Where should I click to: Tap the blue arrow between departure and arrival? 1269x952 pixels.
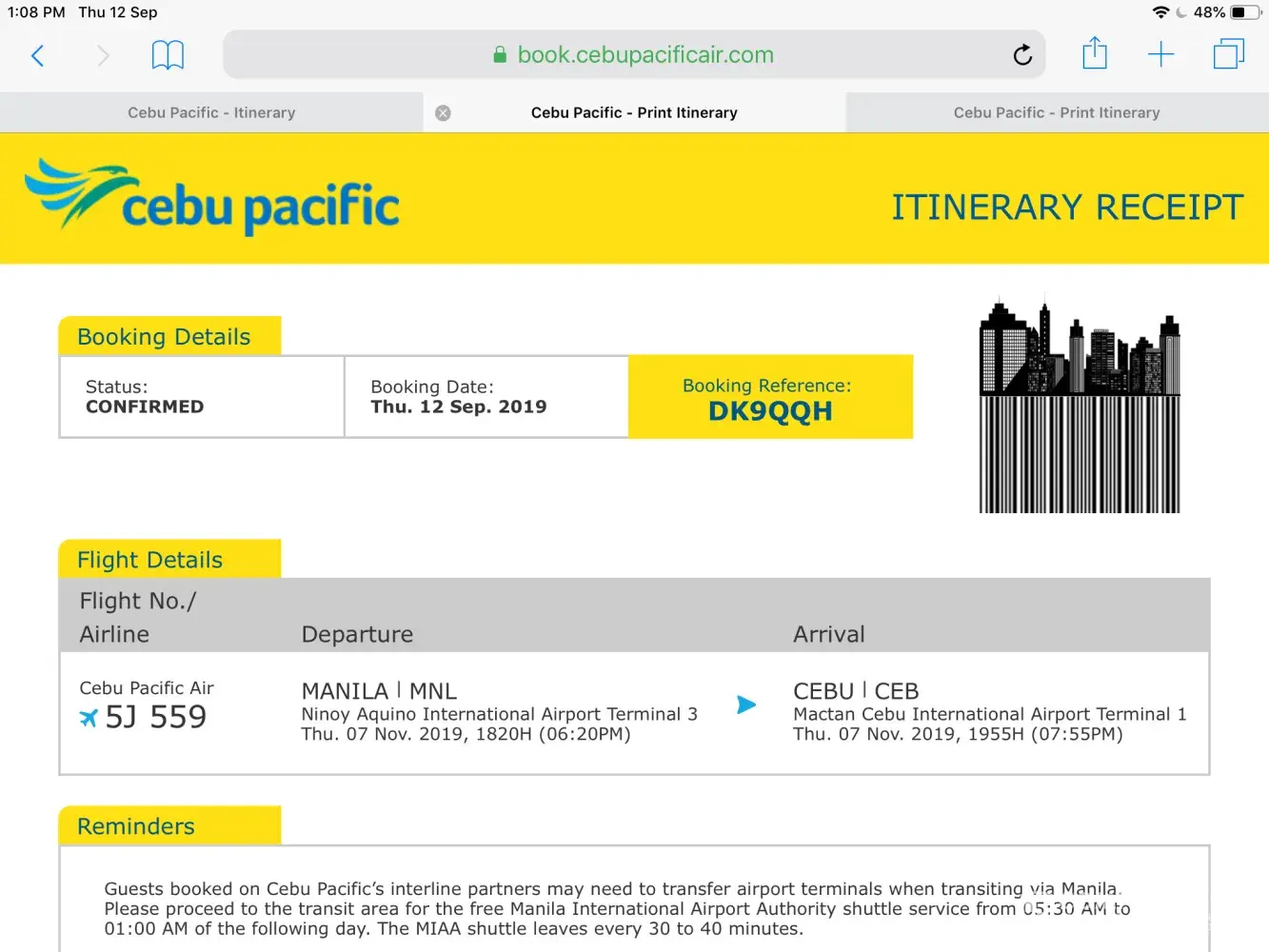(746, 704)
